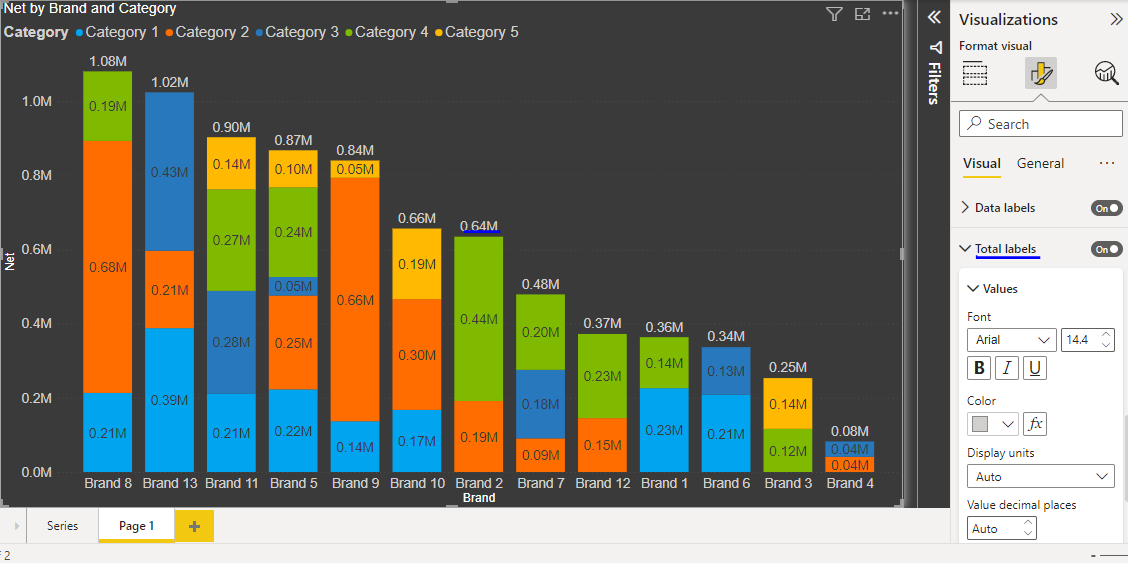Click the Filters pane label
1128x563 pixels.
pyautogui.click(x=934, y=83)
